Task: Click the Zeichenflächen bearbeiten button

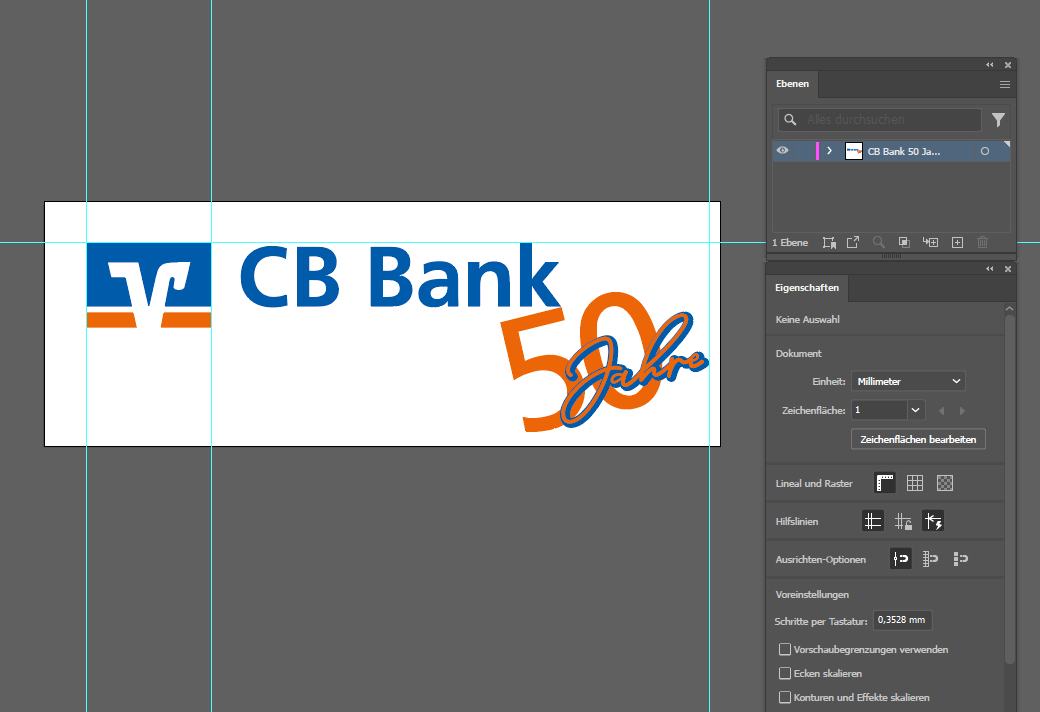Action: point(918,439)
